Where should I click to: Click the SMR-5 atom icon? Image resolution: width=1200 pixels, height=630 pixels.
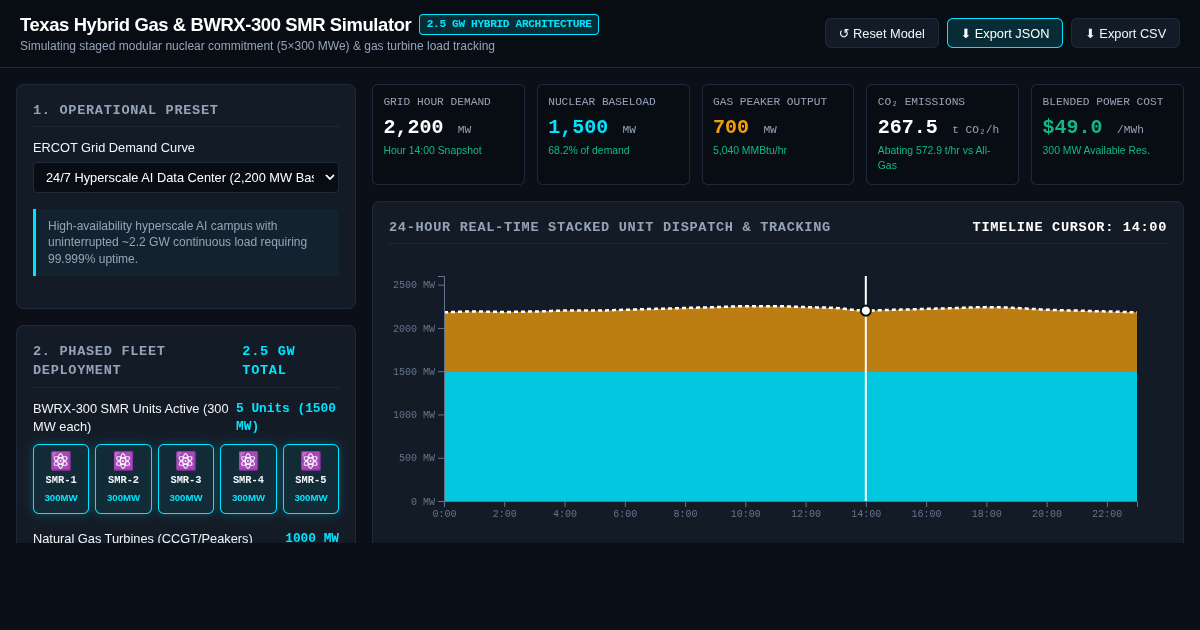pos(311,461)
